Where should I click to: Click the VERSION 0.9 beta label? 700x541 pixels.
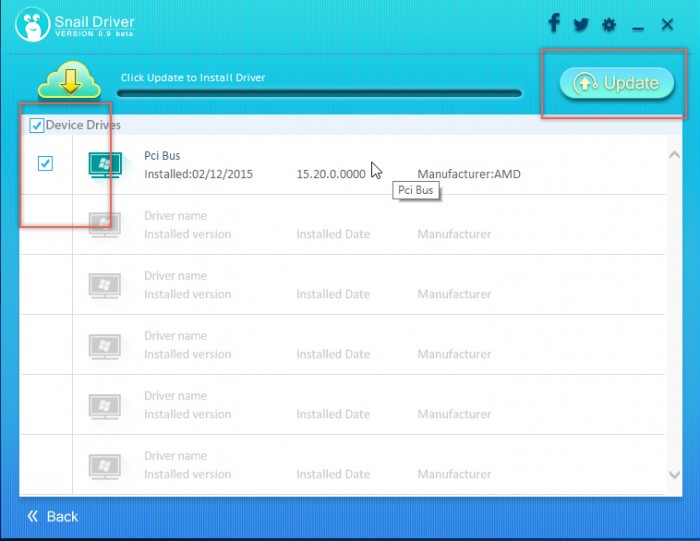click(x=94, y=34)
